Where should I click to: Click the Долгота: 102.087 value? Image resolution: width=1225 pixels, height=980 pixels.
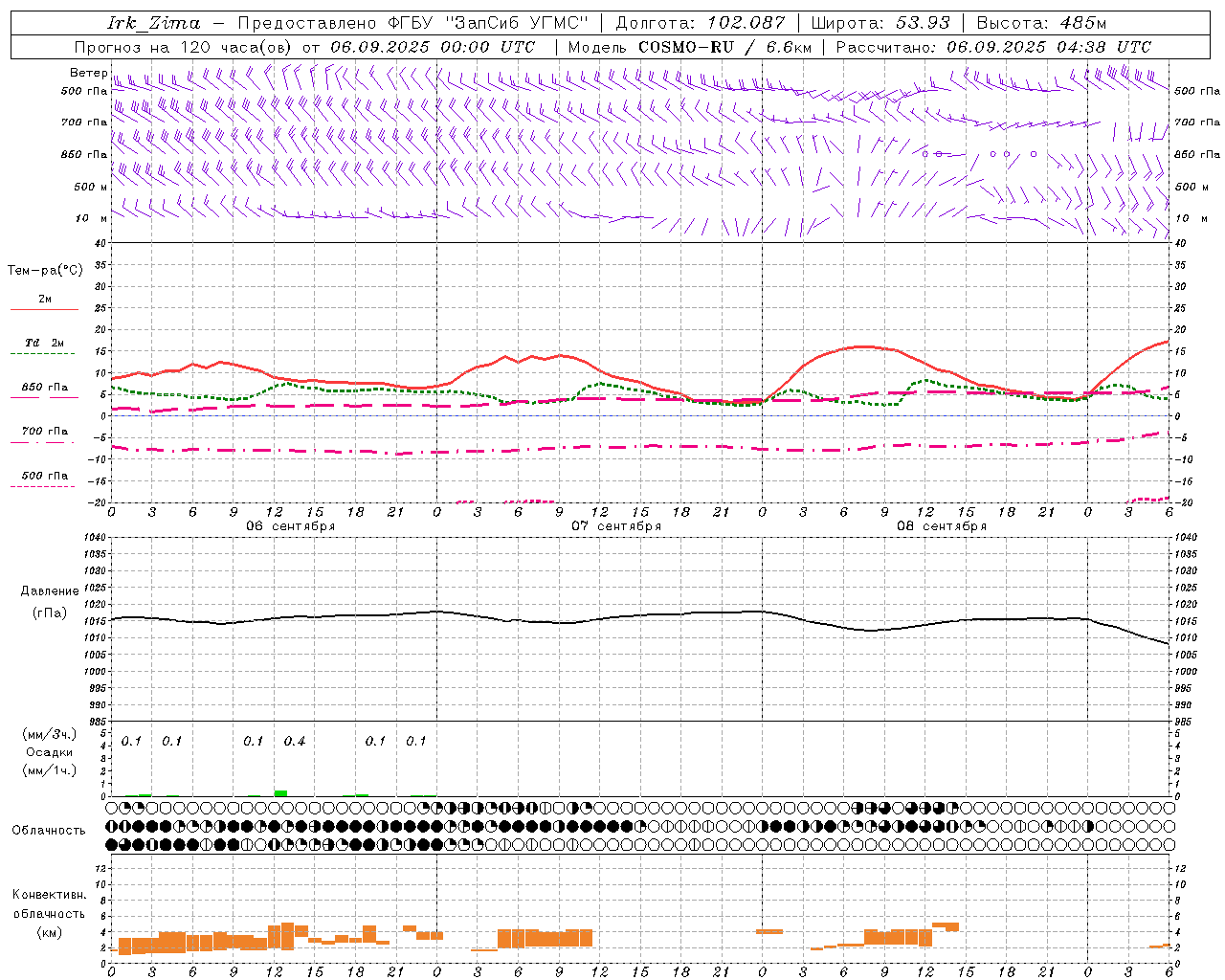coord(701,23)
